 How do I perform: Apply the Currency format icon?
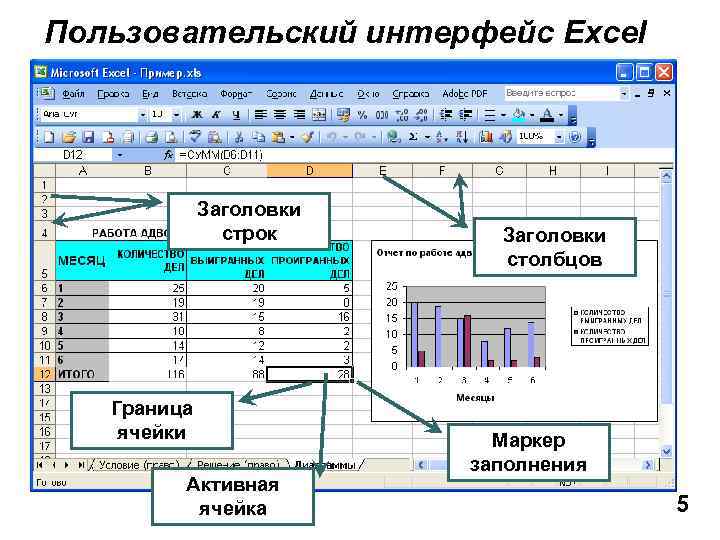pyautogui.click(x=343, y=115)
